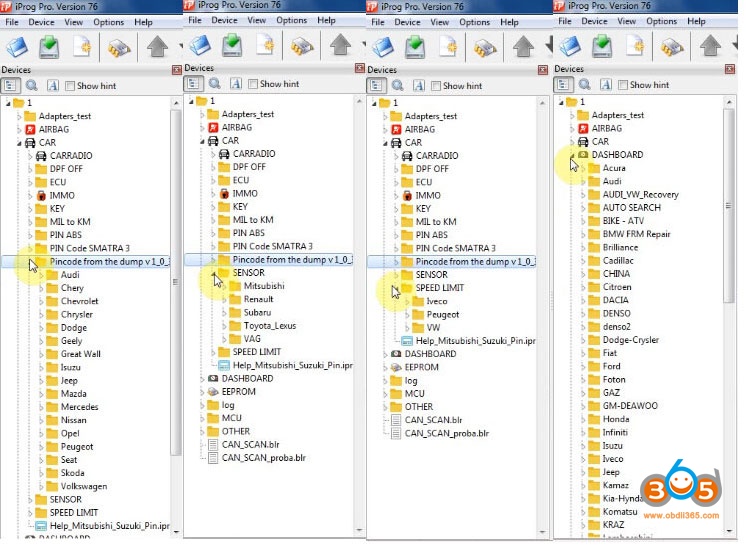Click the up arrow icon in SPEED LIMIT-expanded window
Image resolution: width=746 pixels, height=551 pixels.
pos(523,47)
